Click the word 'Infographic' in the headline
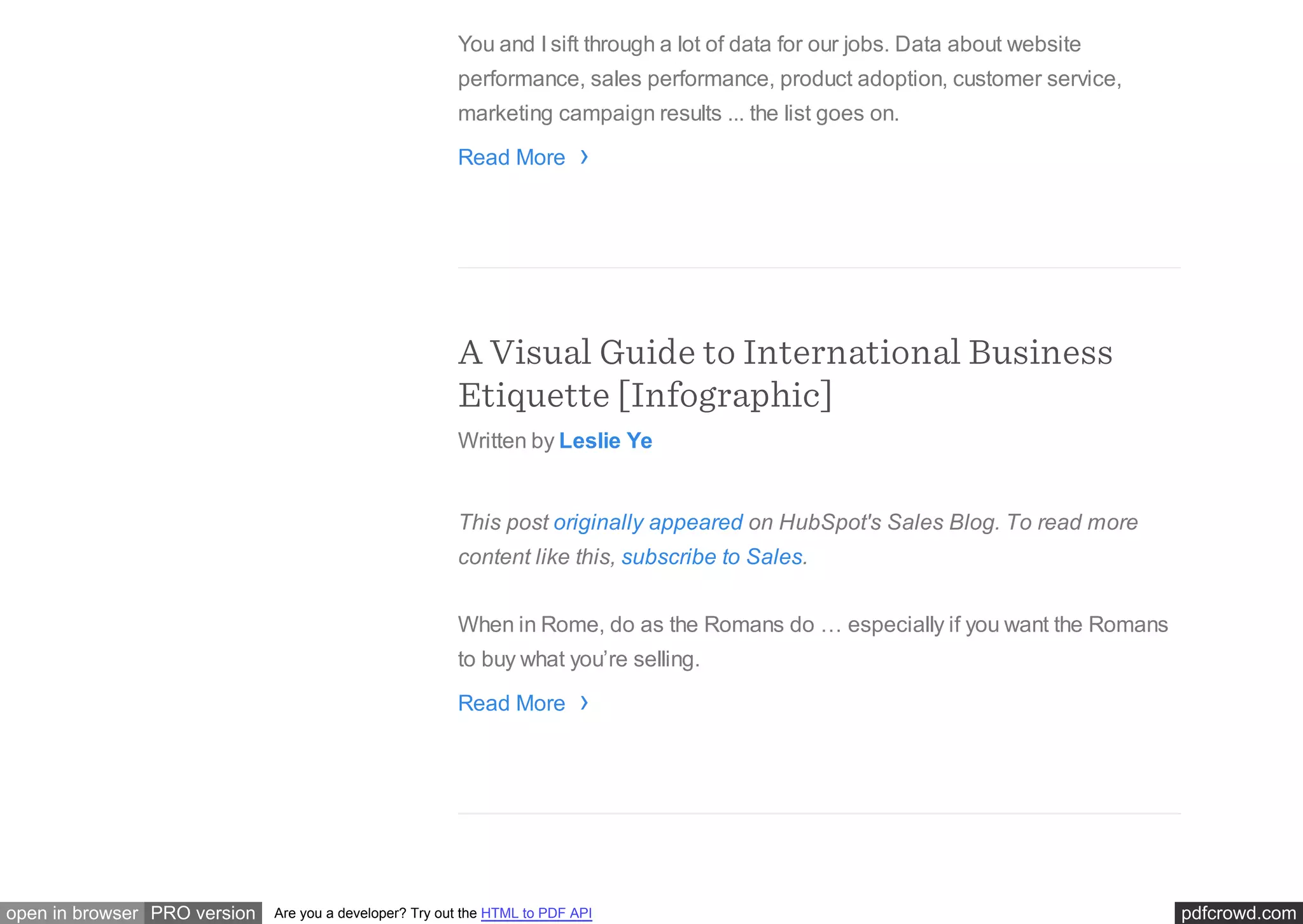The width and height of the screenshot is (1303, 924). point(725,396)
